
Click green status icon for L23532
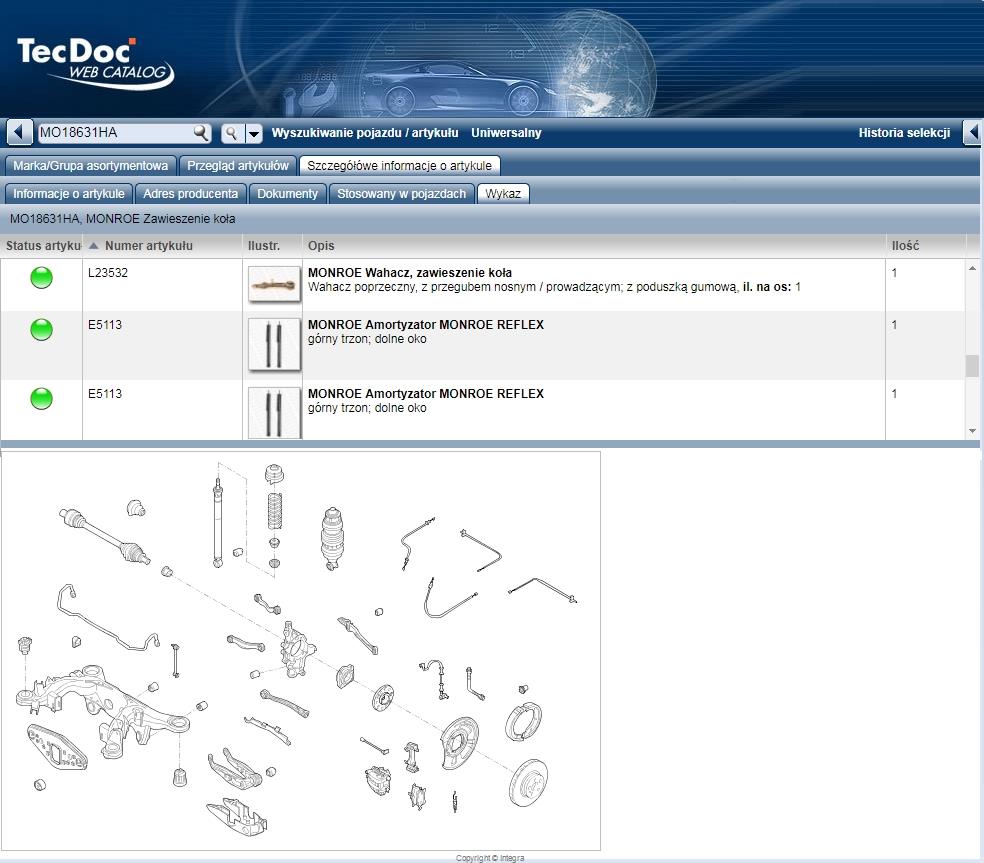pyautogui.click(x=41, y=277)
